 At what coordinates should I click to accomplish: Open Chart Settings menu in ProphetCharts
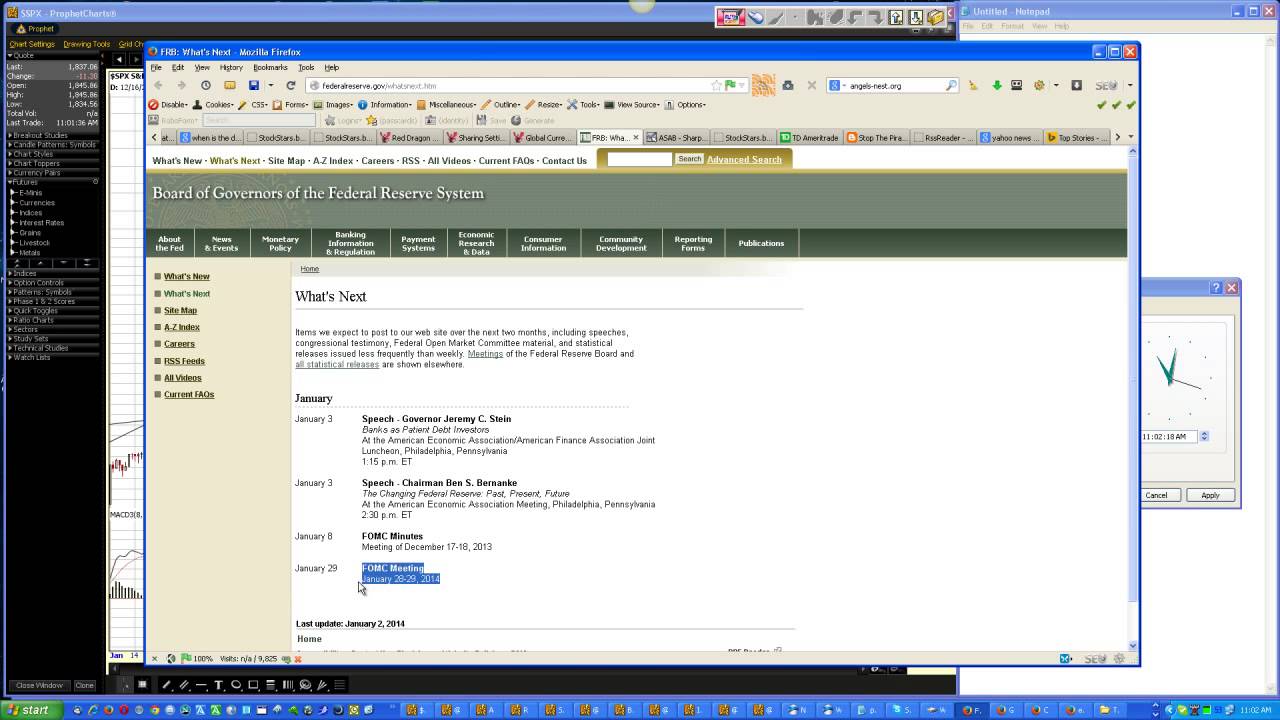coord(32,44)
